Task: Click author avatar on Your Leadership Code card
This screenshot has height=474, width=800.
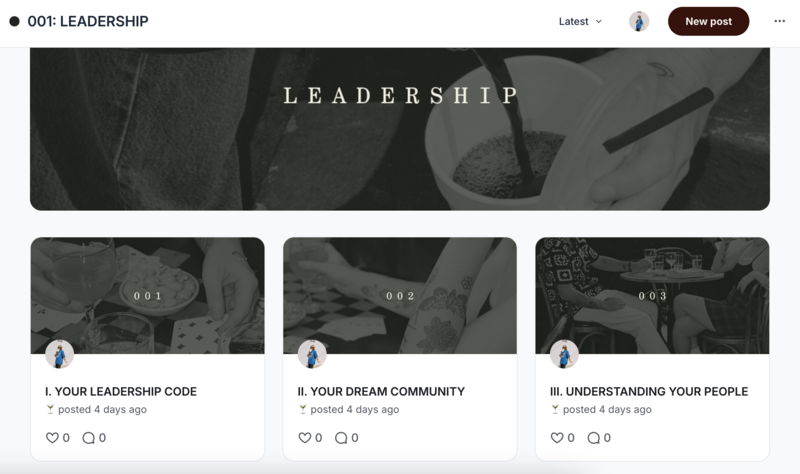Action: (x=60, y=354)
